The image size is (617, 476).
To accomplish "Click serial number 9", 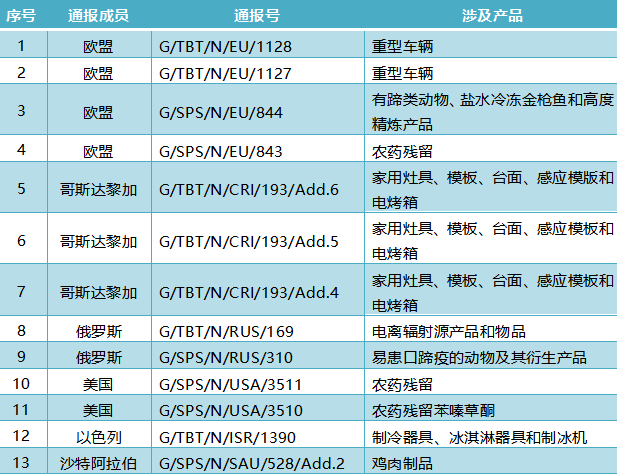I will coord(21,356).
